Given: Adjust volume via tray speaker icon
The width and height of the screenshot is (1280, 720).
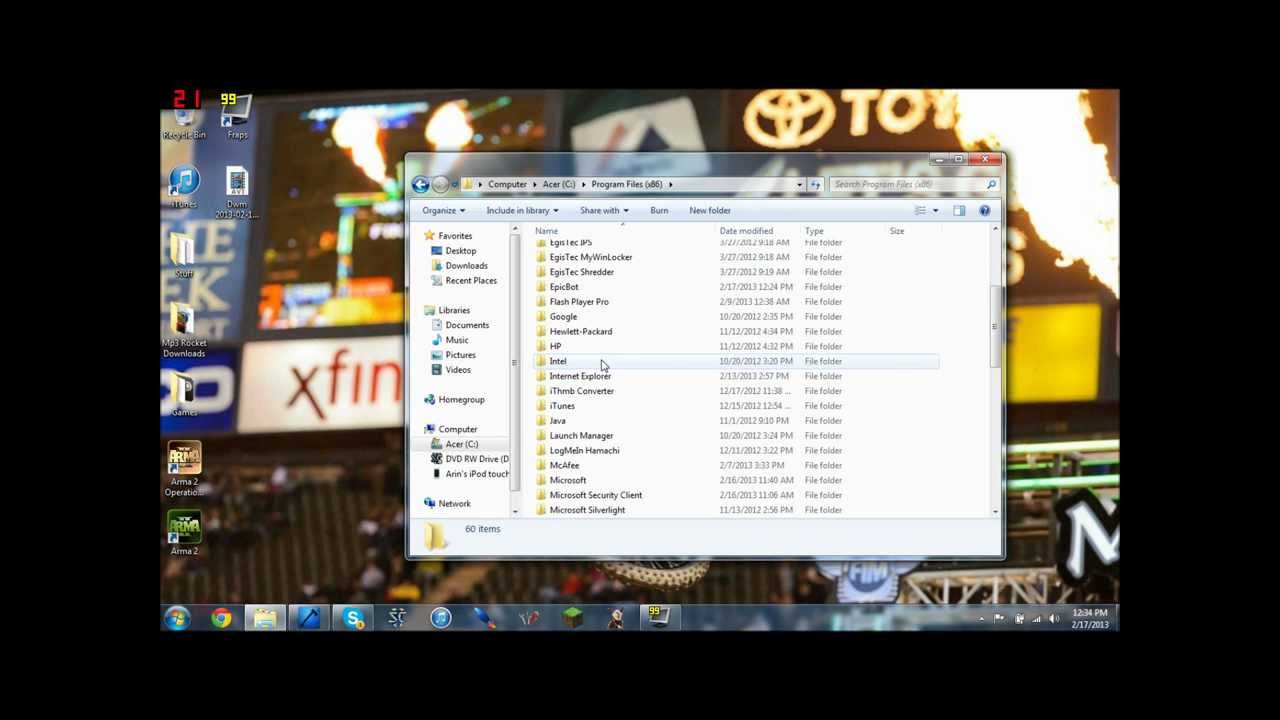Looking at the screenshot, I should (x=1054, y=619).
